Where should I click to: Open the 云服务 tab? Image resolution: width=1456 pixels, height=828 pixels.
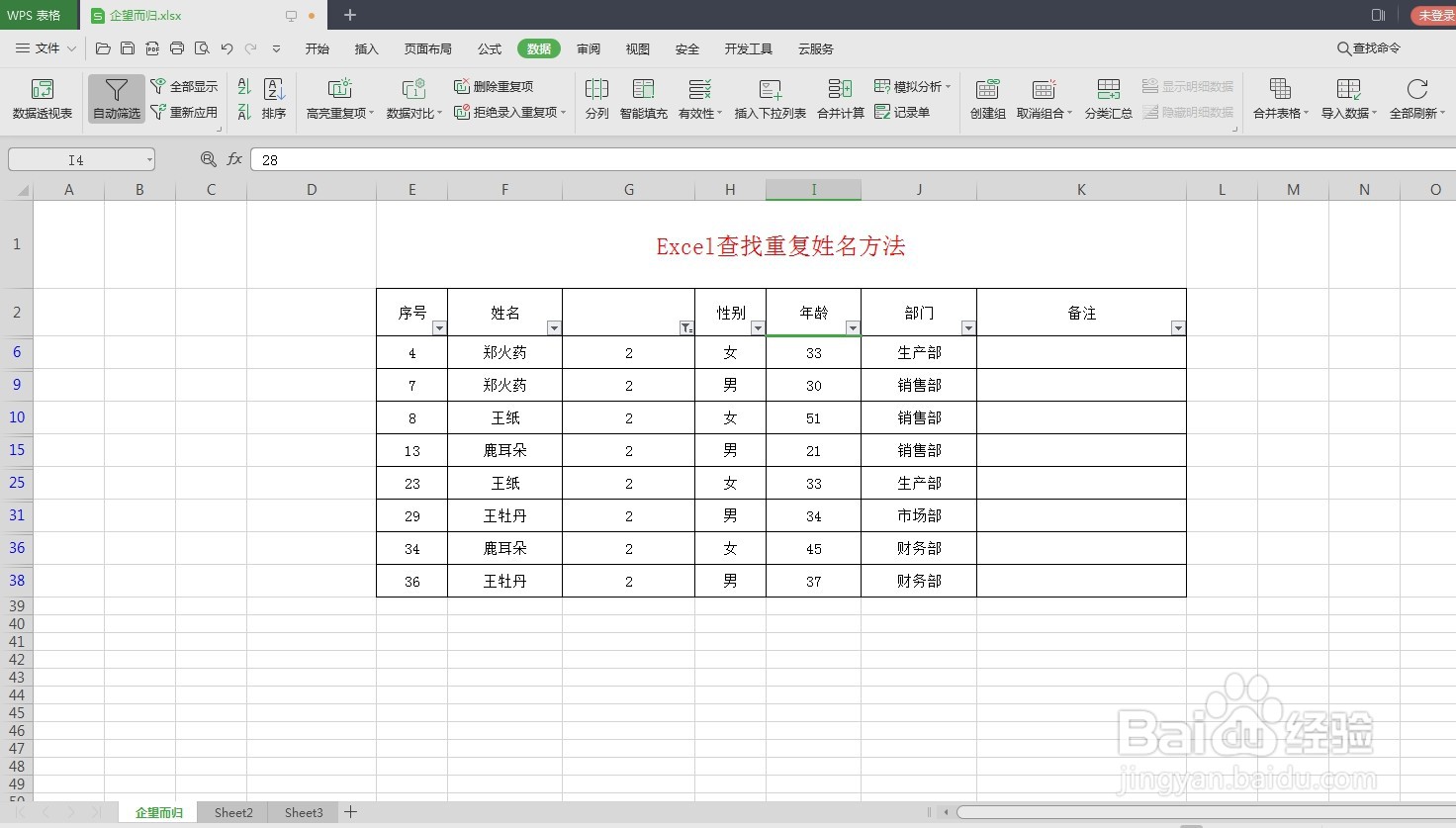tap(816, 48)
